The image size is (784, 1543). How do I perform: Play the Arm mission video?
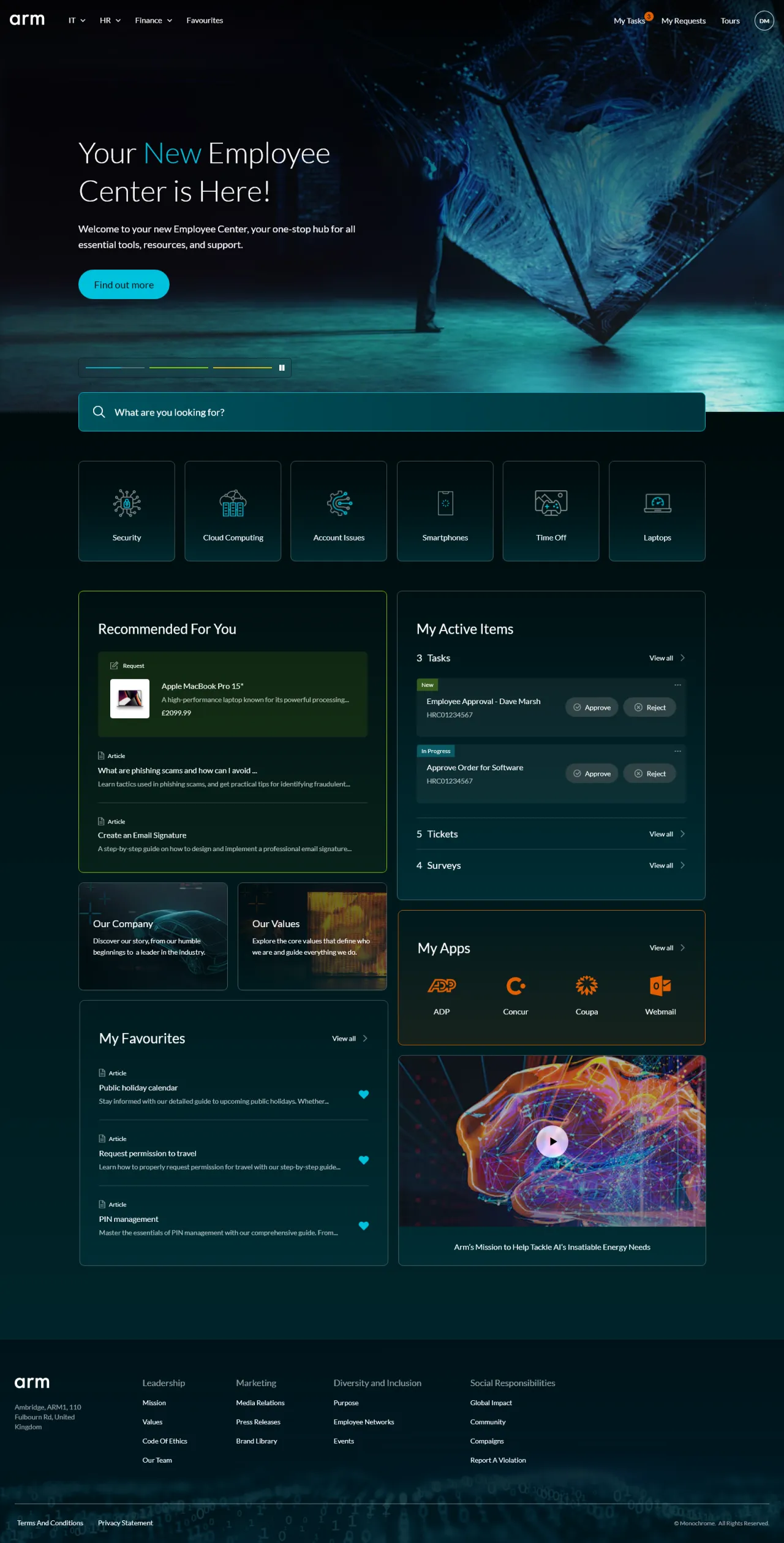(552, 1142)
